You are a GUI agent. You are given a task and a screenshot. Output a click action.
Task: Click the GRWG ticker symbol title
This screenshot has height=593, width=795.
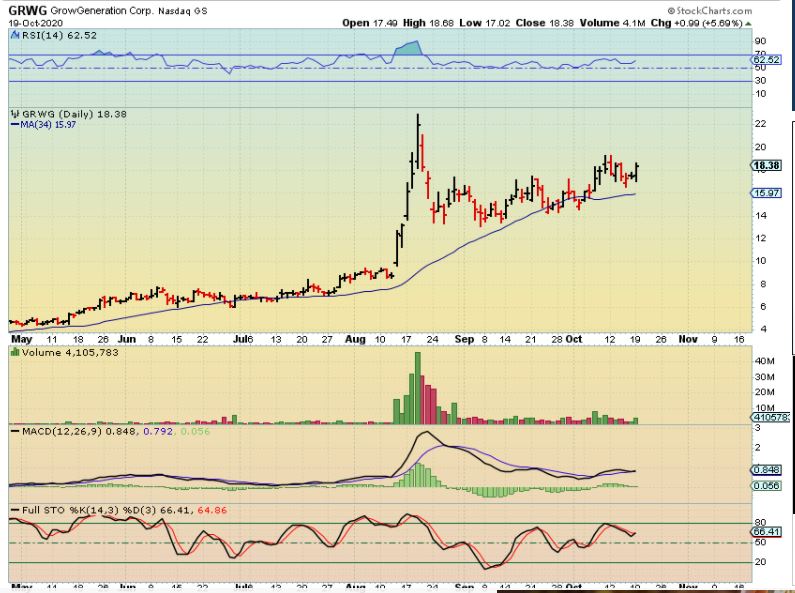[x=28, y=10]
